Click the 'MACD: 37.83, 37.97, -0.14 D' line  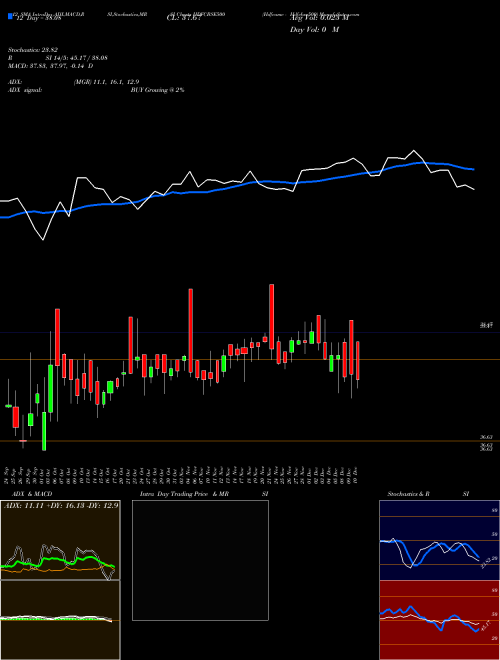51,66
